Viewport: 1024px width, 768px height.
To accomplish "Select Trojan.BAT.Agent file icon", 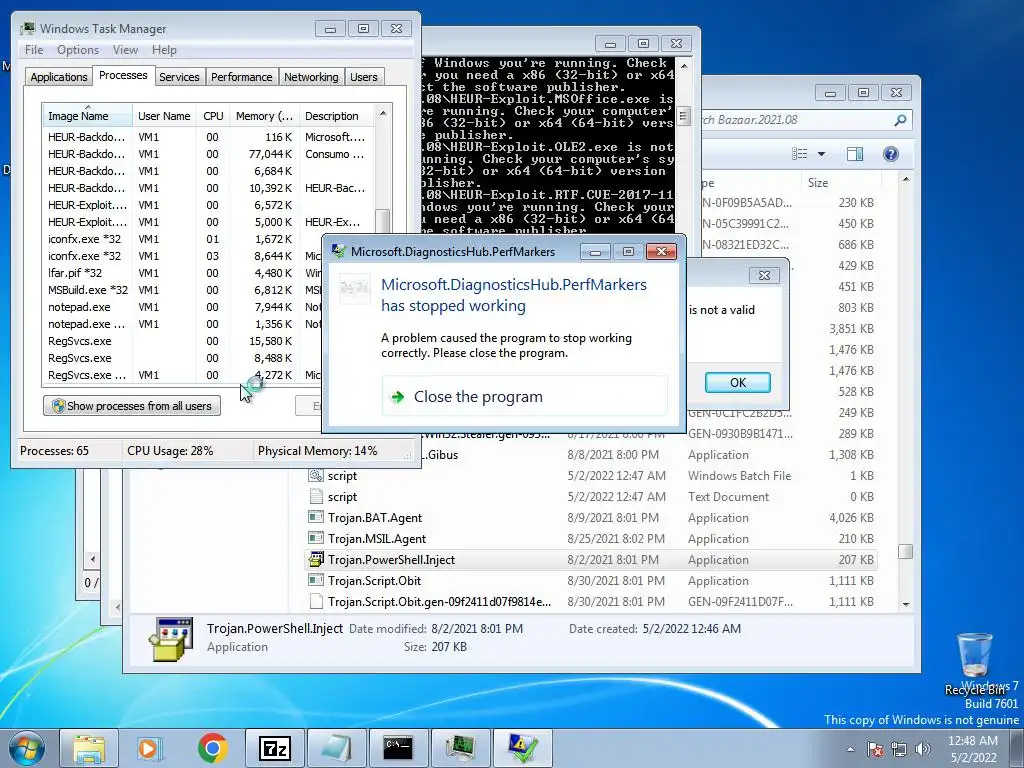I will click(x=316, y=517).
